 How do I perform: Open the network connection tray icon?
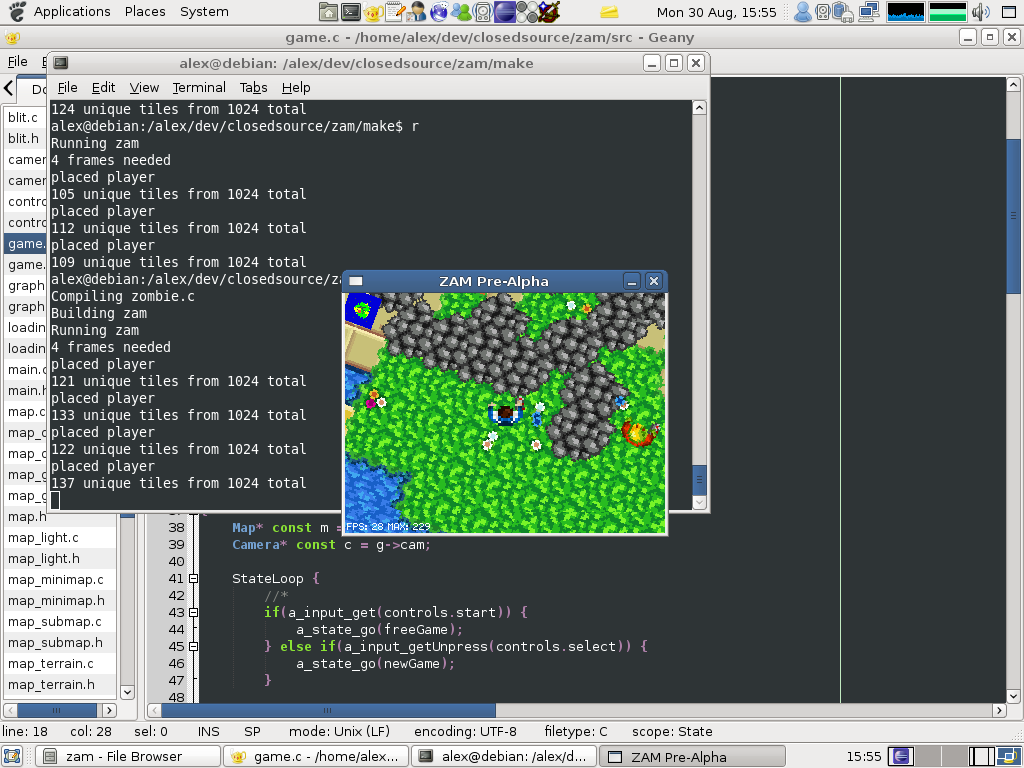869,12
